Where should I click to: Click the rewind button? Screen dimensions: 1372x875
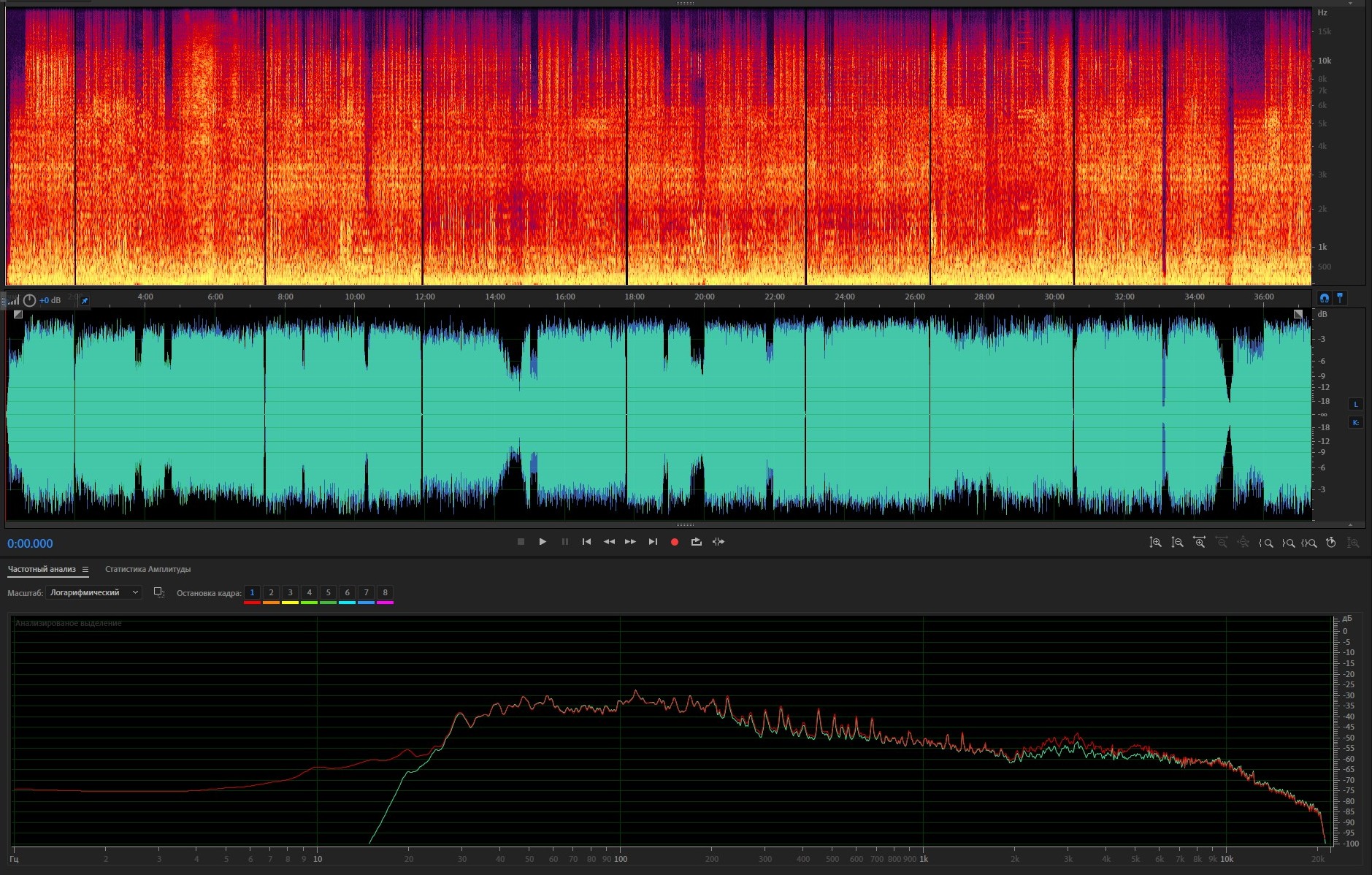(x=608, y=542)
